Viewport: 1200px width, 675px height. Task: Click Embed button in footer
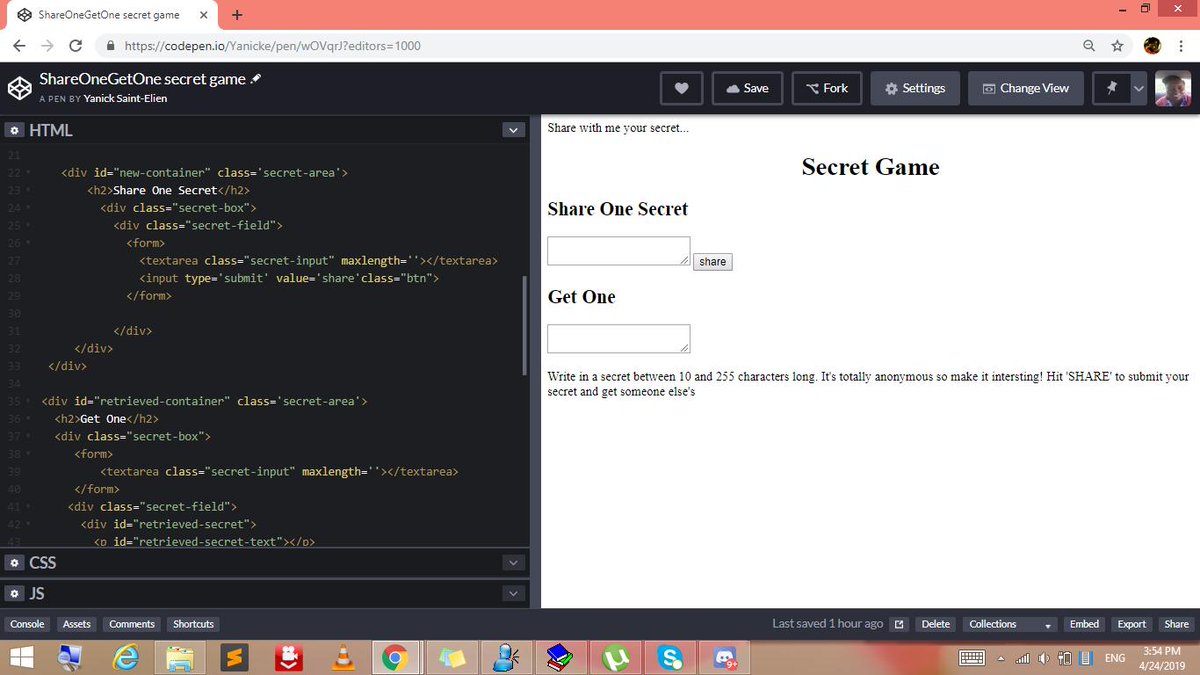[1084, 624]
